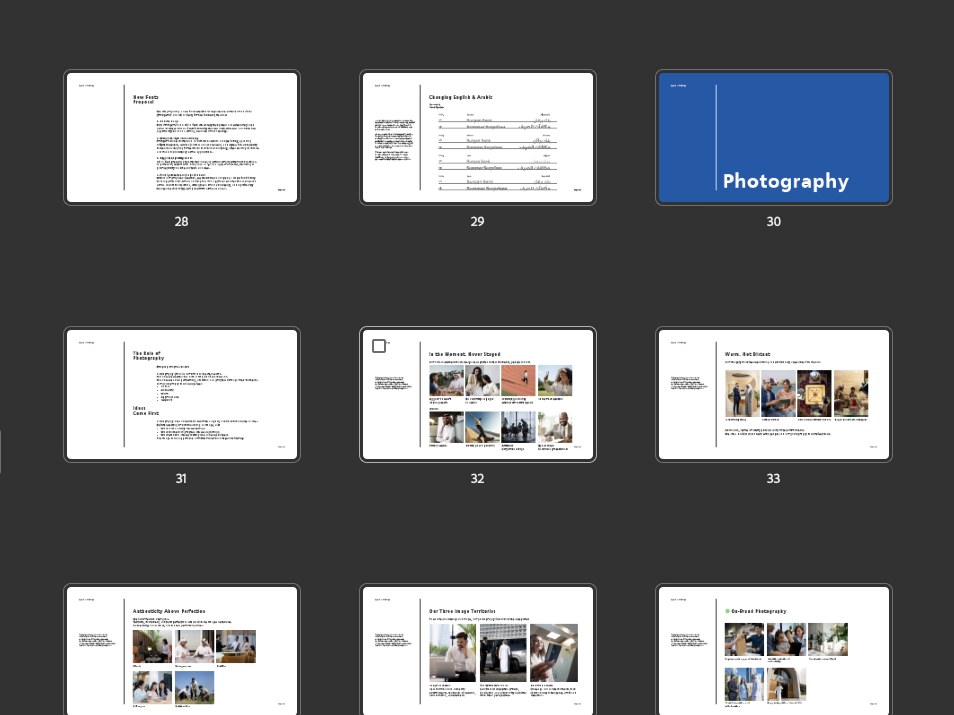Click the page number label 33
The height and width of the screenshot is (715, 954).
click(773, 479)
